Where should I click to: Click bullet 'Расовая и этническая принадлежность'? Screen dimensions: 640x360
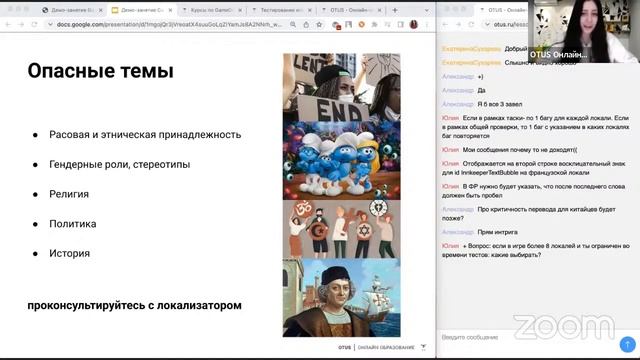click(145, 135)
